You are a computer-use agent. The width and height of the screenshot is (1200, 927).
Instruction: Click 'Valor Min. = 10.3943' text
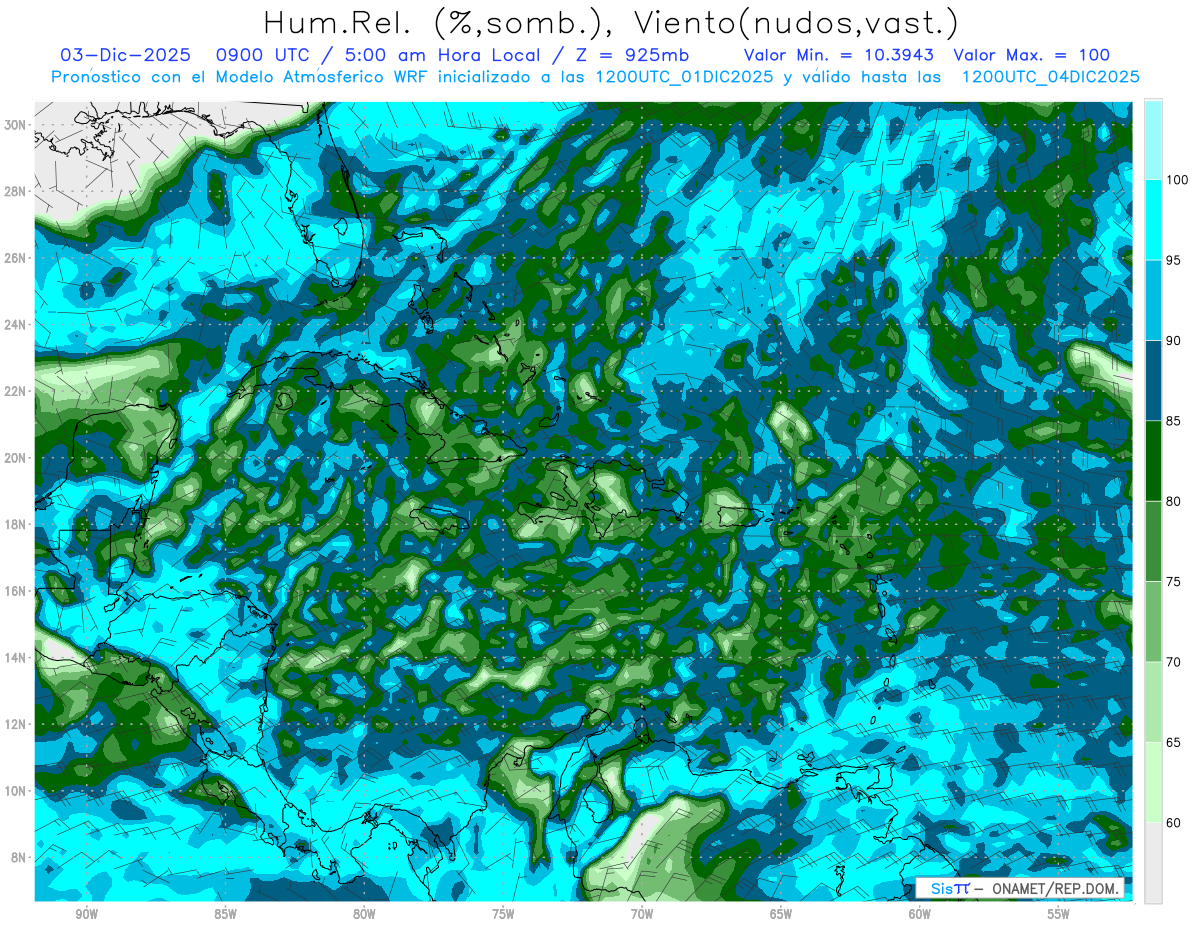coord(840,55)
